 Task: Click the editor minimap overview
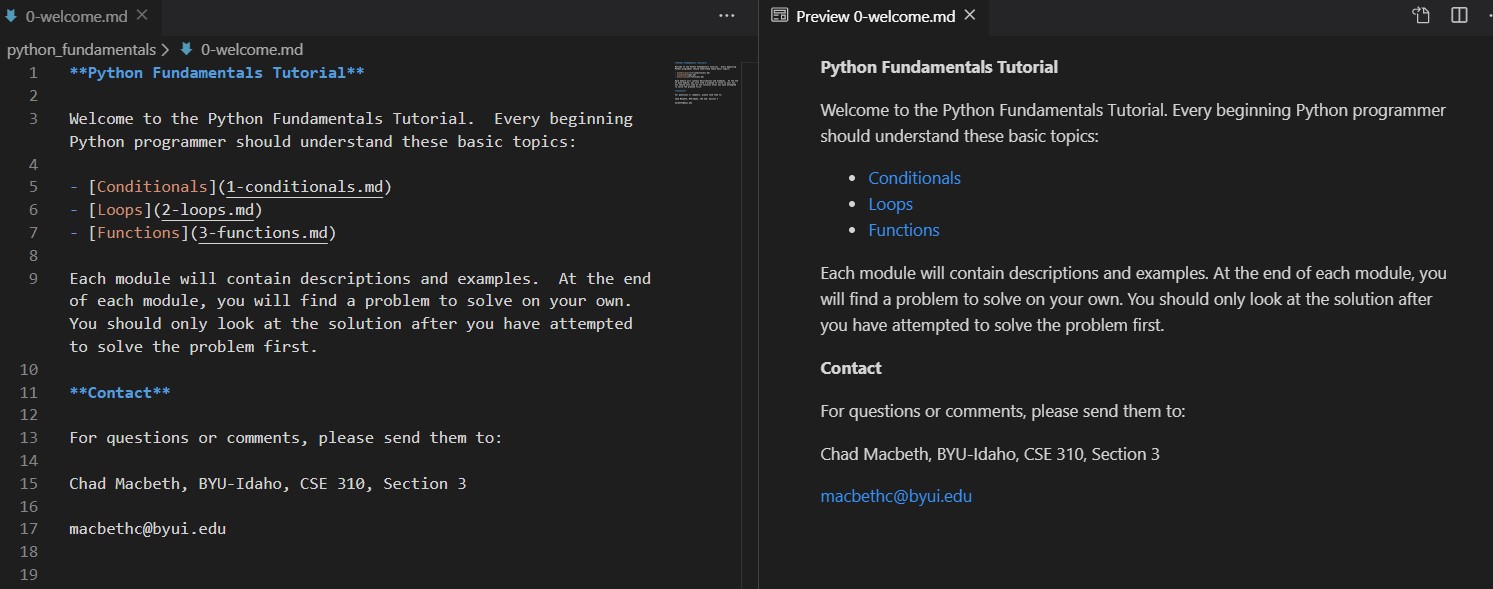pyautogui.click(x=708, y=84)
